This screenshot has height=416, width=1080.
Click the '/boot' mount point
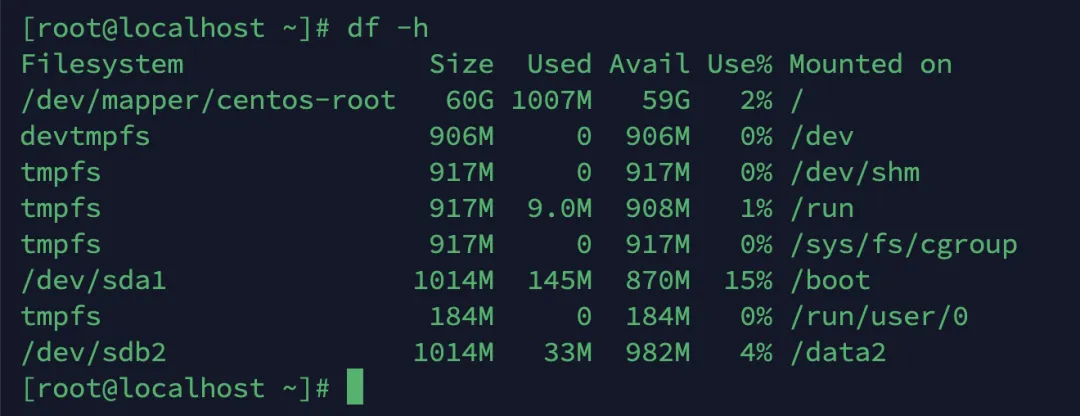point(830,280)
